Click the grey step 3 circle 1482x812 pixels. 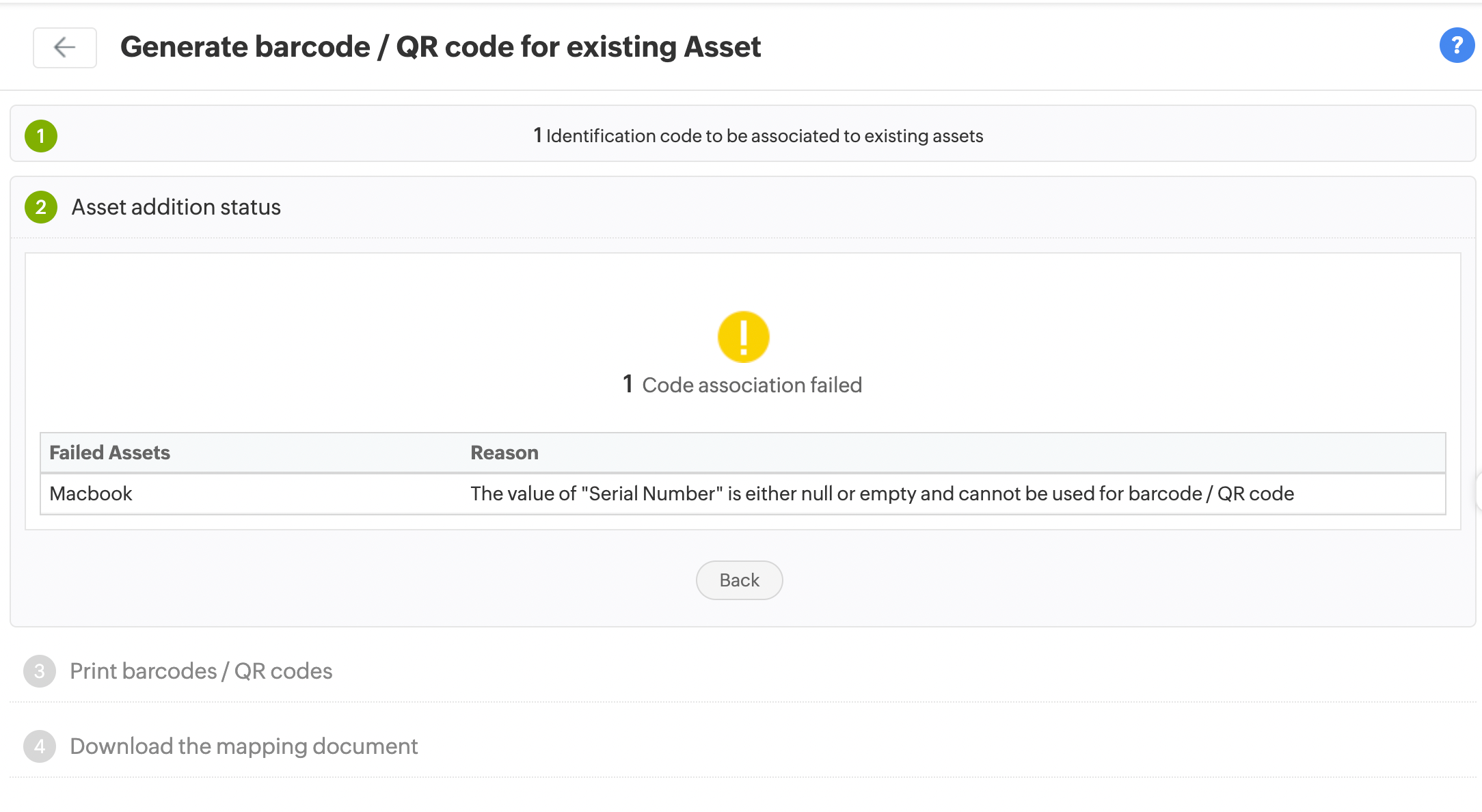pos(40,671)
